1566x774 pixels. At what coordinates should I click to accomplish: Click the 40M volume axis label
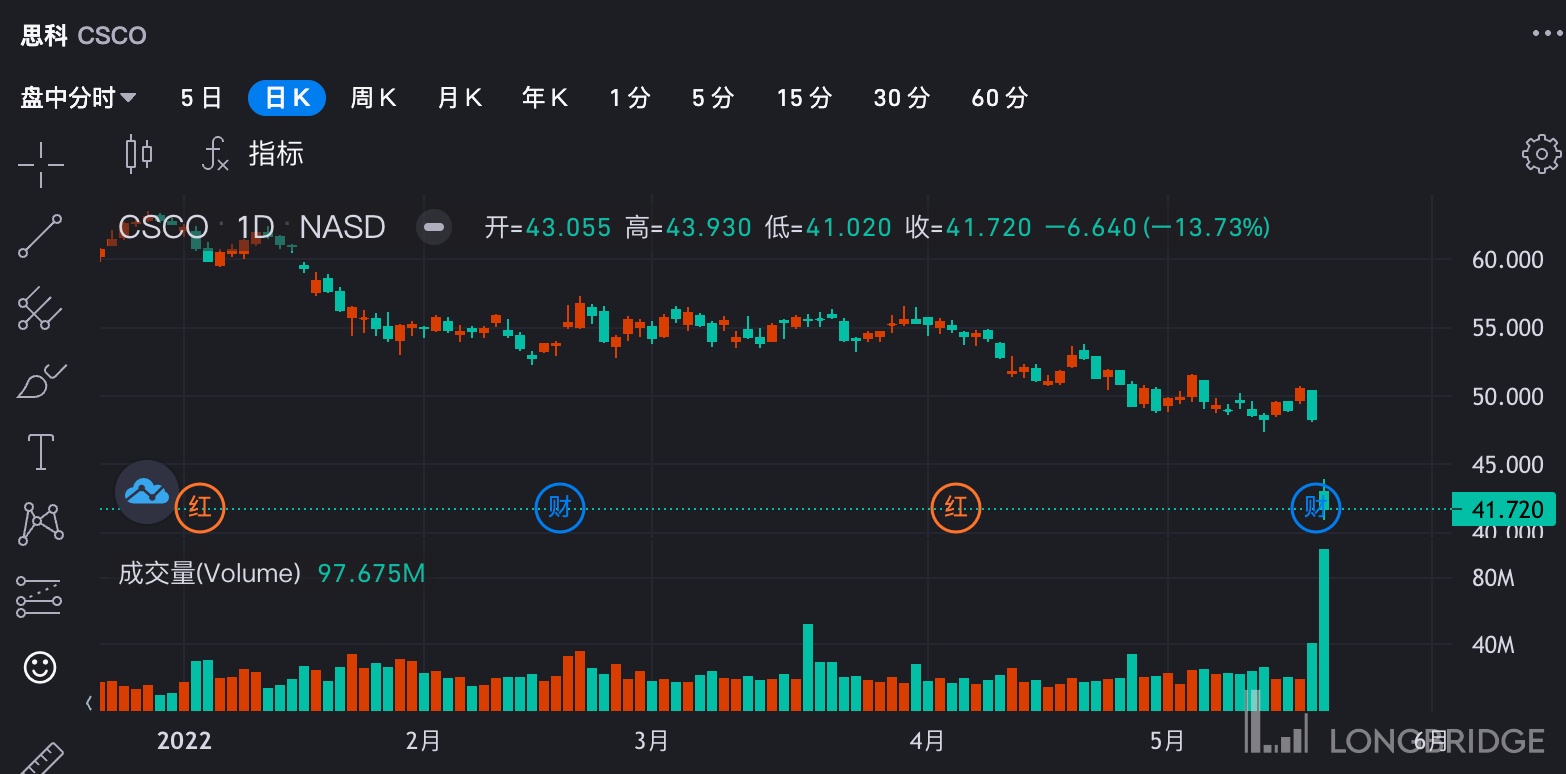pyautogui.click(x=1493, y=645)
